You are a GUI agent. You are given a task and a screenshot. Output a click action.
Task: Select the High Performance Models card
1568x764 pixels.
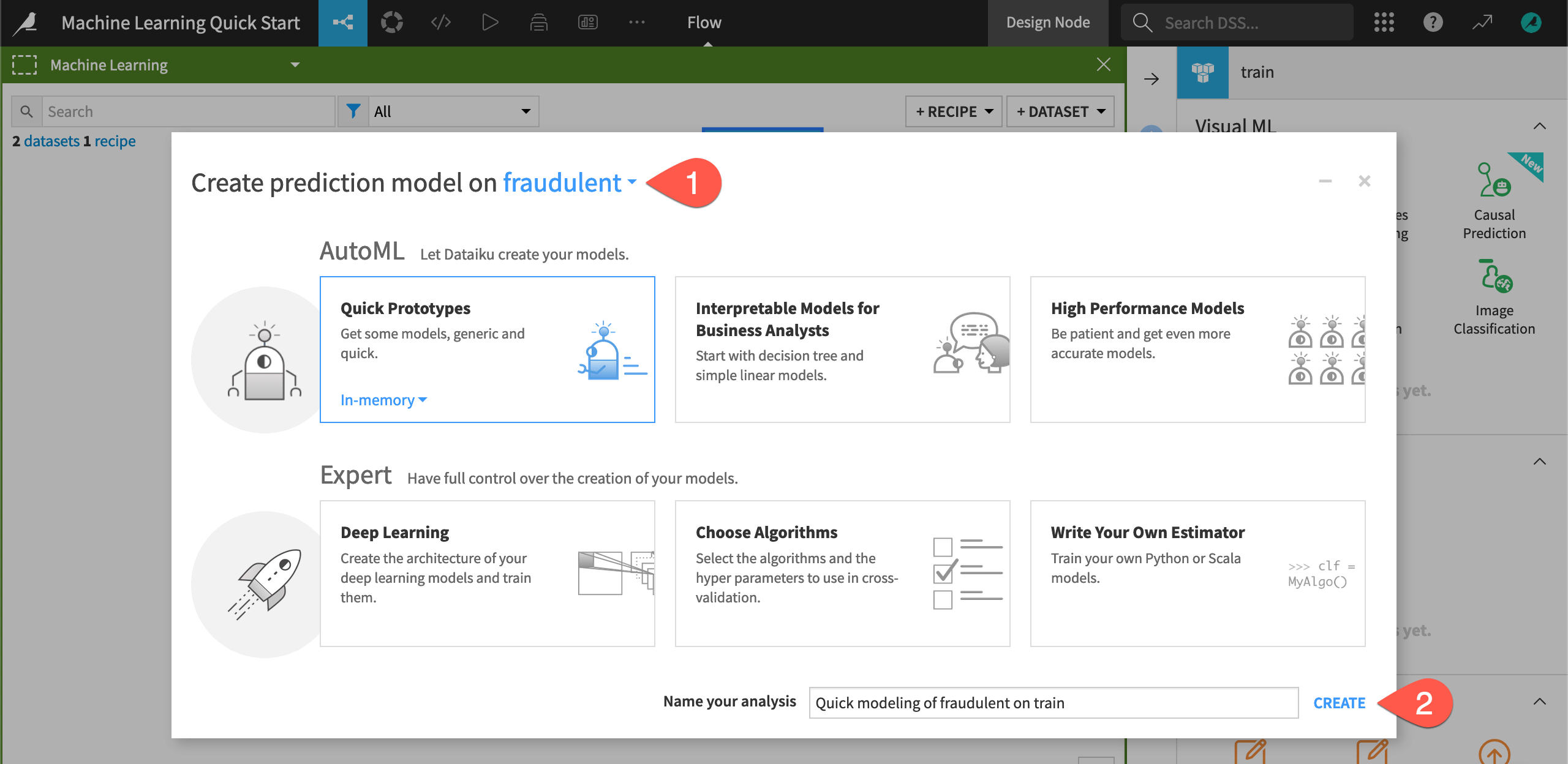1198,350
